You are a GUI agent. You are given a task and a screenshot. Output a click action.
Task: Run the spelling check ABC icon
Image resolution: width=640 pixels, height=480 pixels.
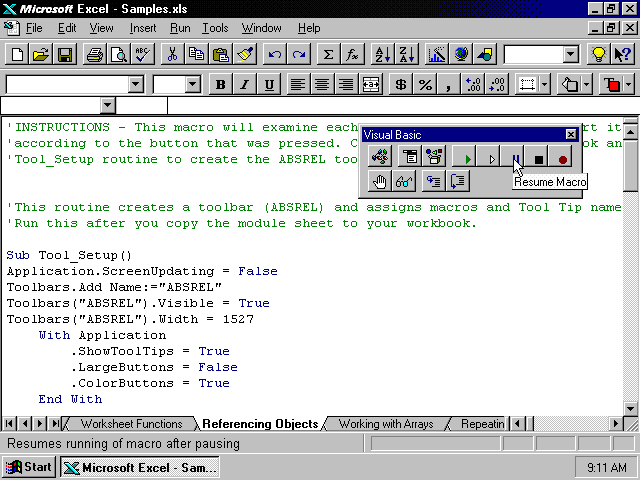click(143, 54)
